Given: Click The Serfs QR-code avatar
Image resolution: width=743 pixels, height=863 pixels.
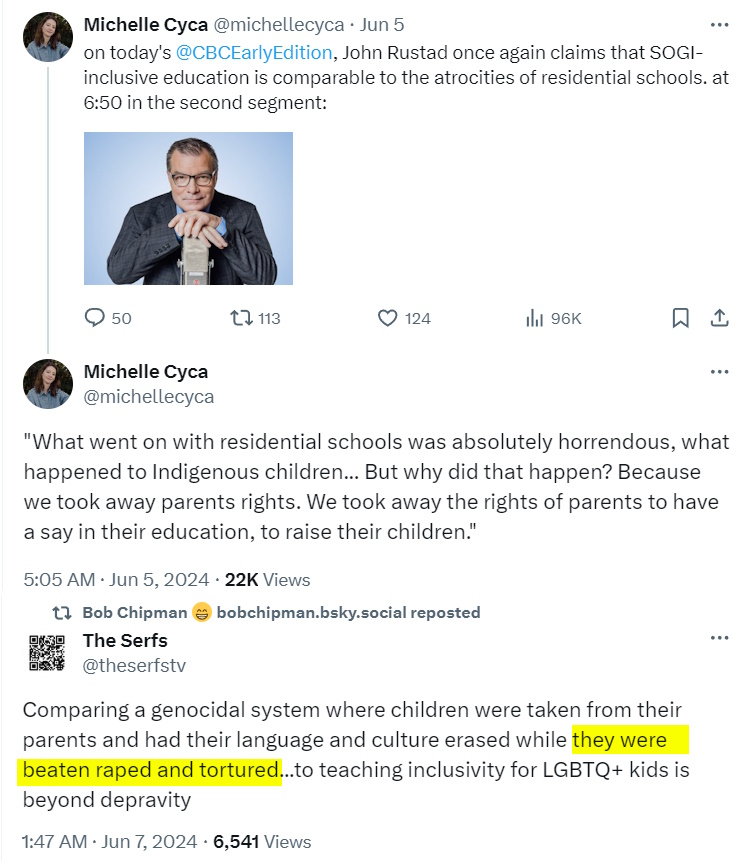Looking at the screenshot, I should pos(47,652).
